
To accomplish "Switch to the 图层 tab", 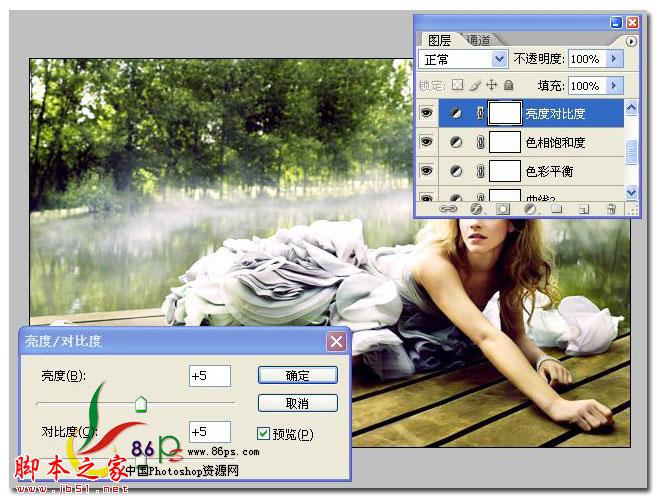I will coord(439,40).
